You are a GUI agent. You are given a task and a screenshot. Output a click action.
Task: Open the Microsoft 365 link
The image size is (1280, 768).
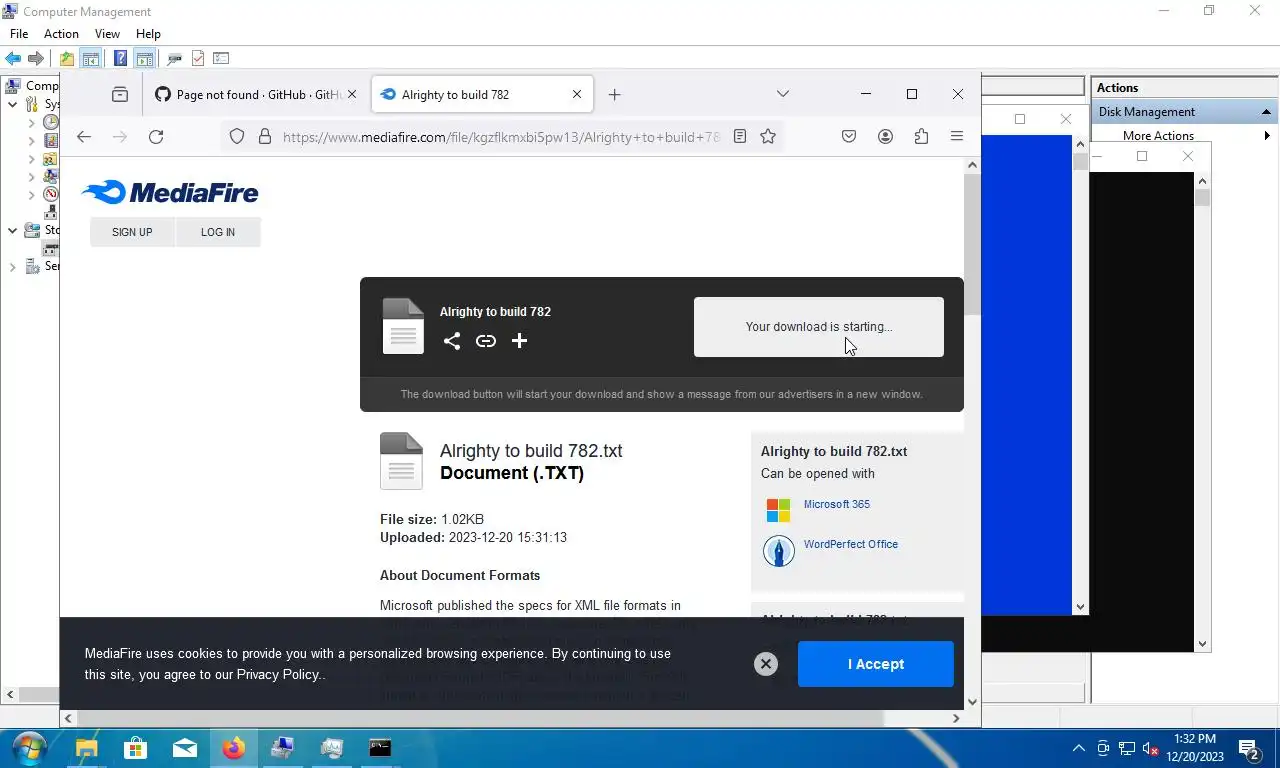(x=837, y=504)
